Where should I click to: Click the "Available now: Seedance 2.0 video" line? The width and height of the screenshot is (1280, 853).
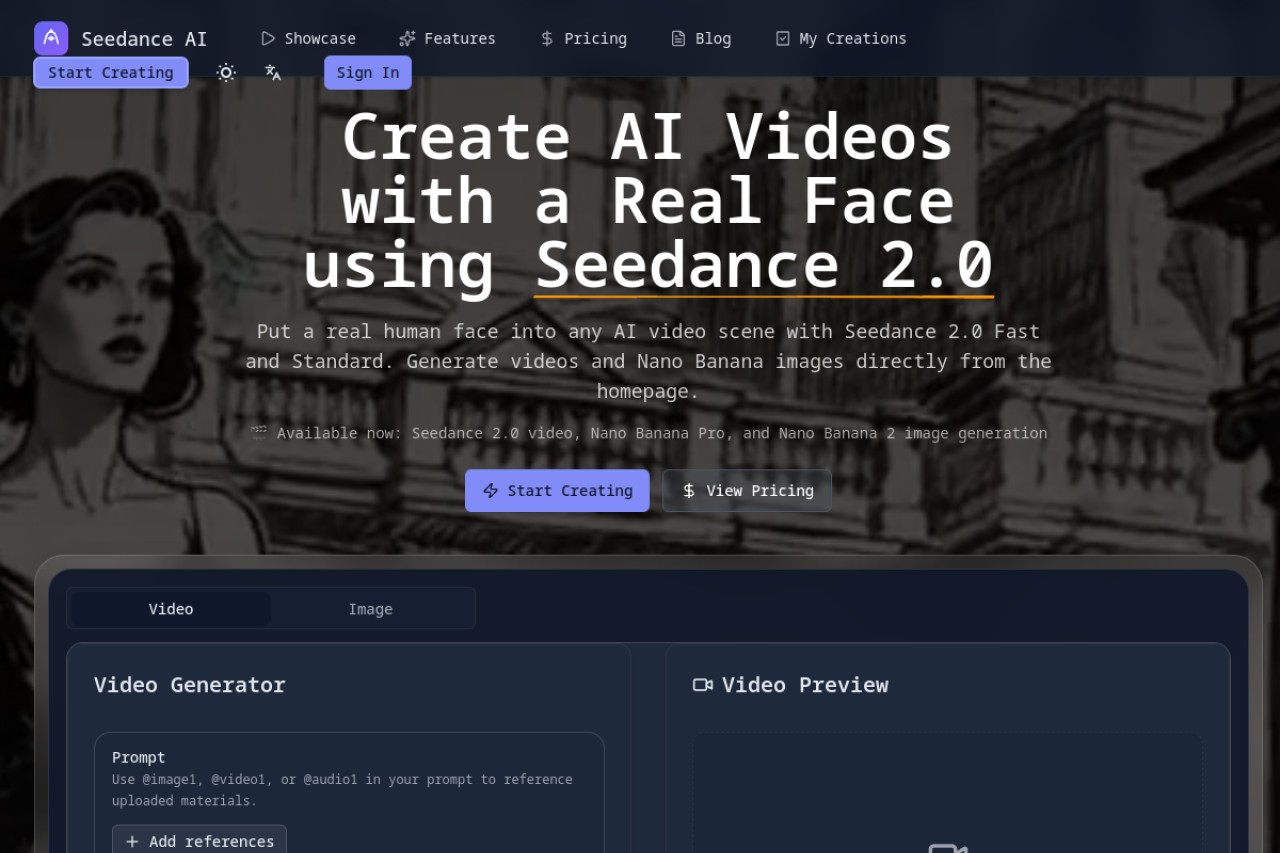click(x=648, y=433)
